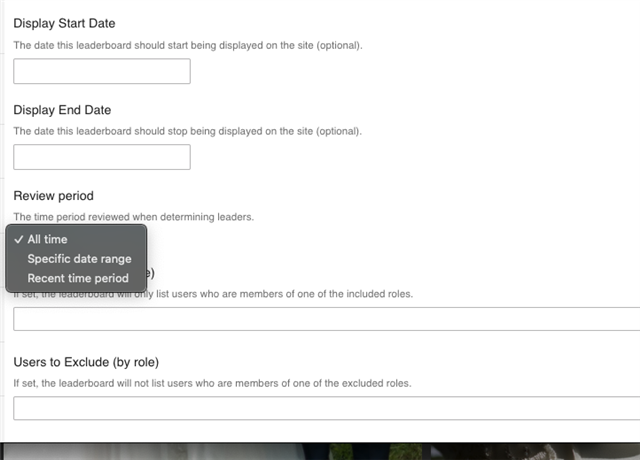Click the 'Display Start Date' label
The height and width of the screenshot is (460, 640).
pos(64,23)
